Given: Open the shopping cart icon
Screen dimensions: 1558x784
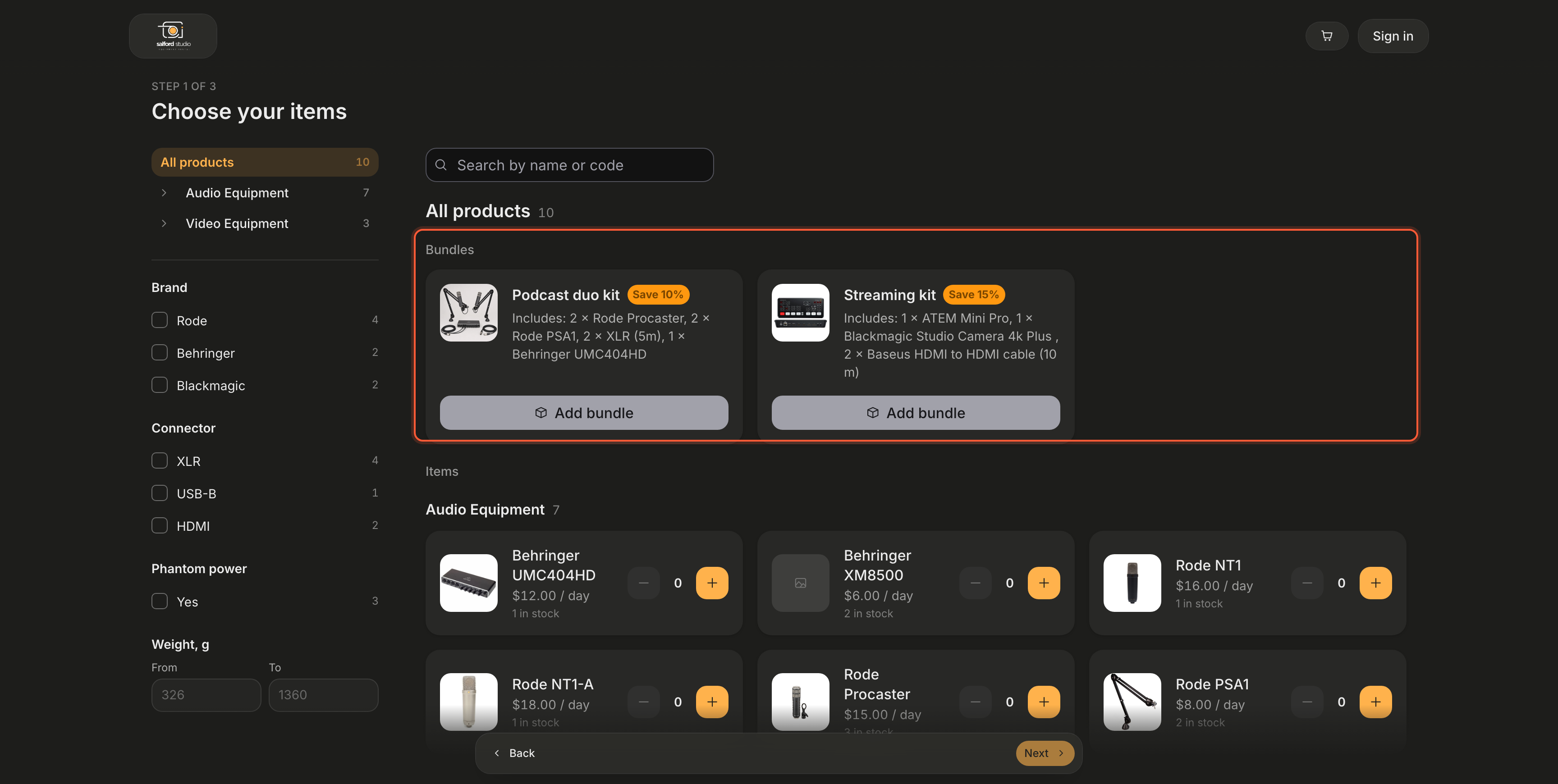Looking at the screenshot, I should (x=1326, y=36).
